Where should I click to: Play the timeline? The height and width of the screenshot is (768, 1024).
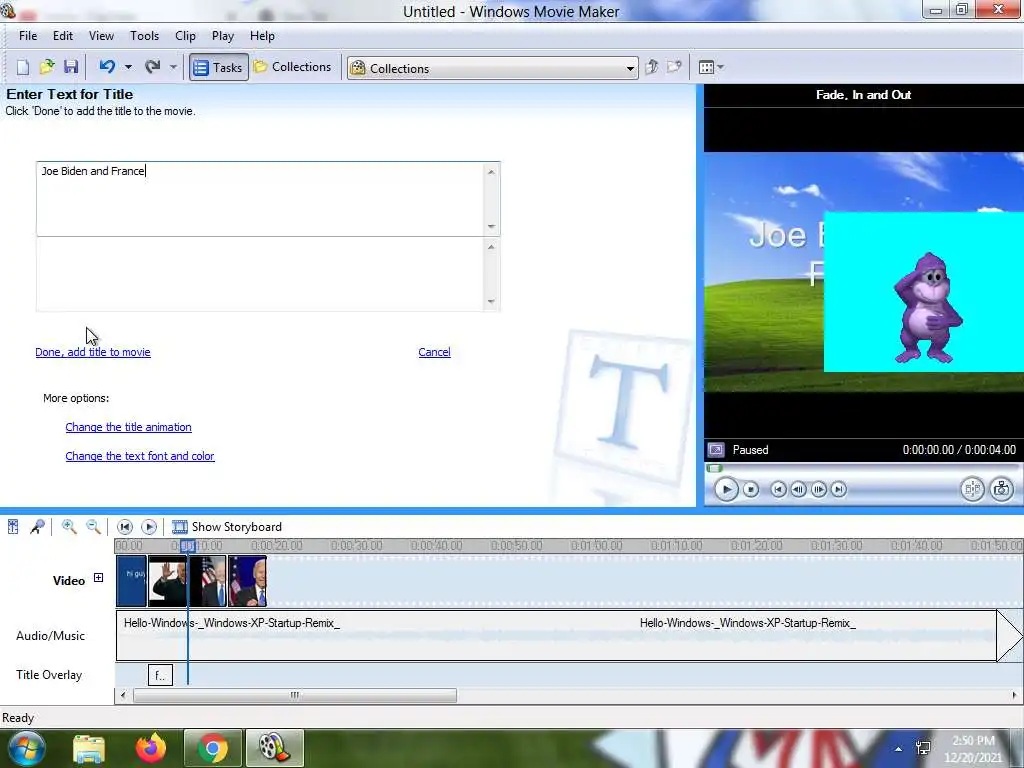tap(149, 526)
